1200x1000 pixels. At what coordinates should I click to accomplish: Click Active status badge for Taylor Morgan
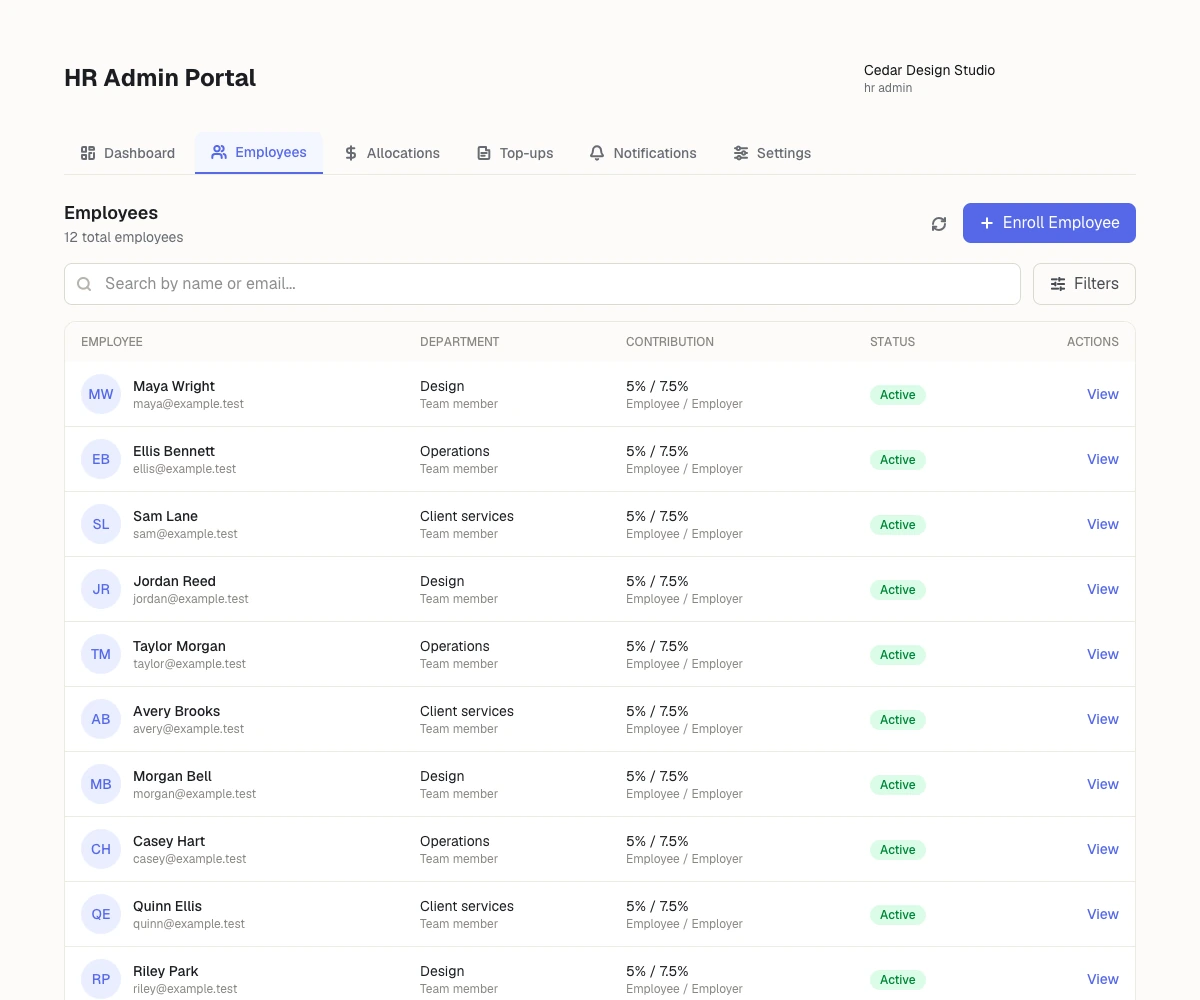(x=898, y=655)
